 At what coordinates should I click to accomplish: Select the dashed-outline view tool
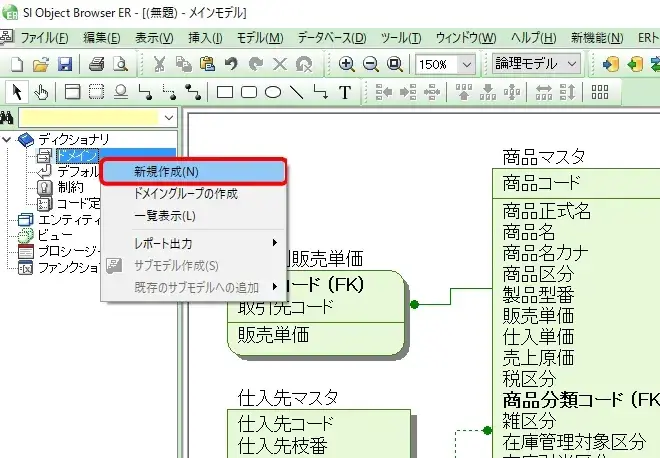click(96, 92)
